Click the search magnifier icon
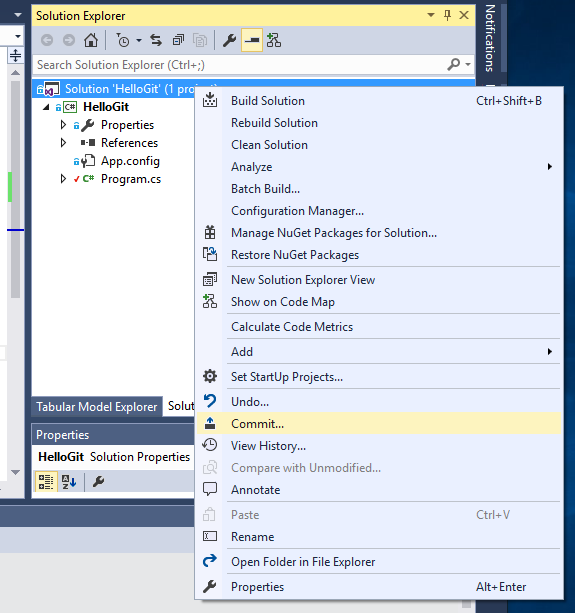This screenshot has width=575, height=613. (453, 64)
